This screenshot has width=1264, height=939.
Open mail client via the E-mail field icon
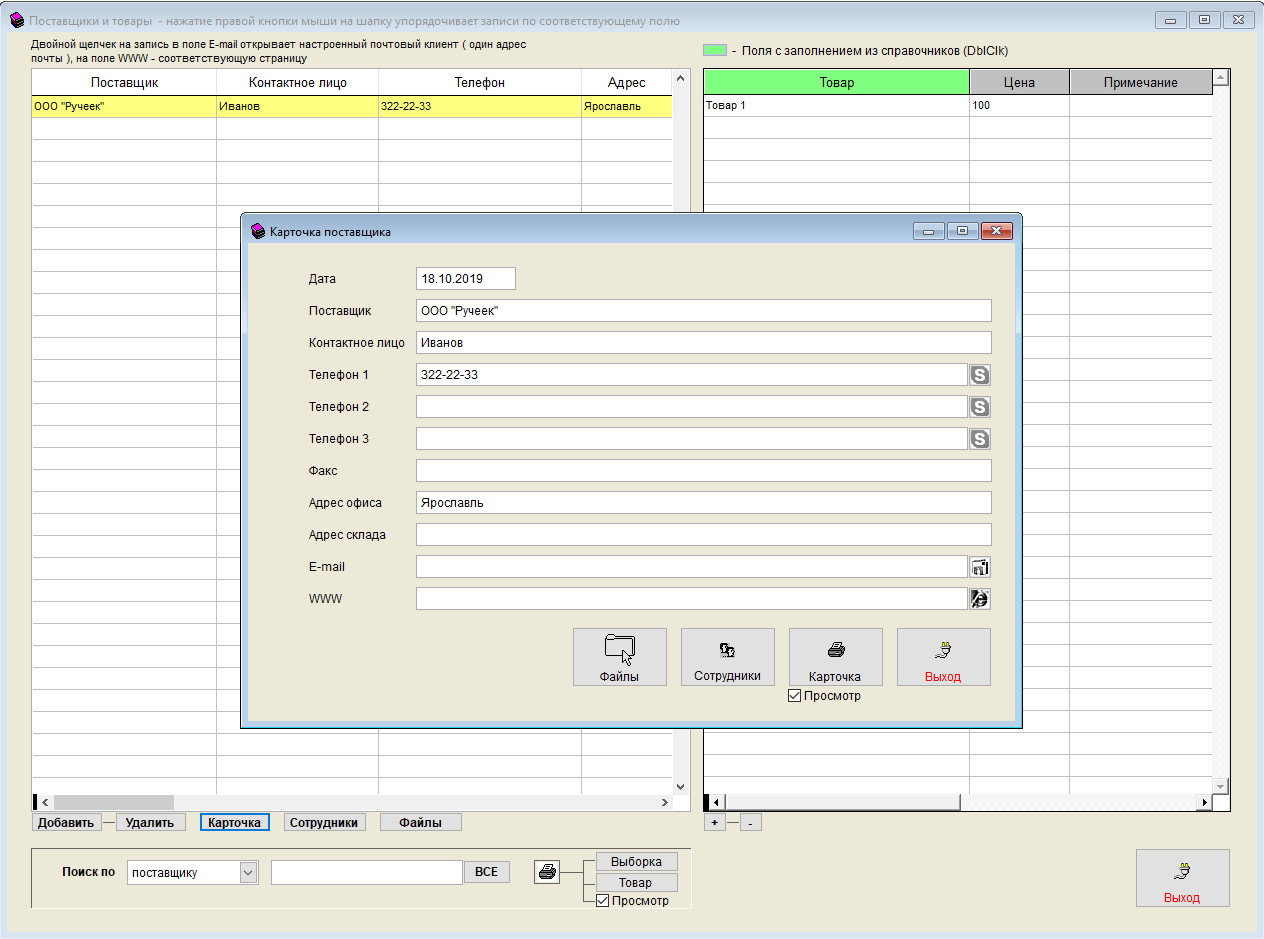coord(980,567)
